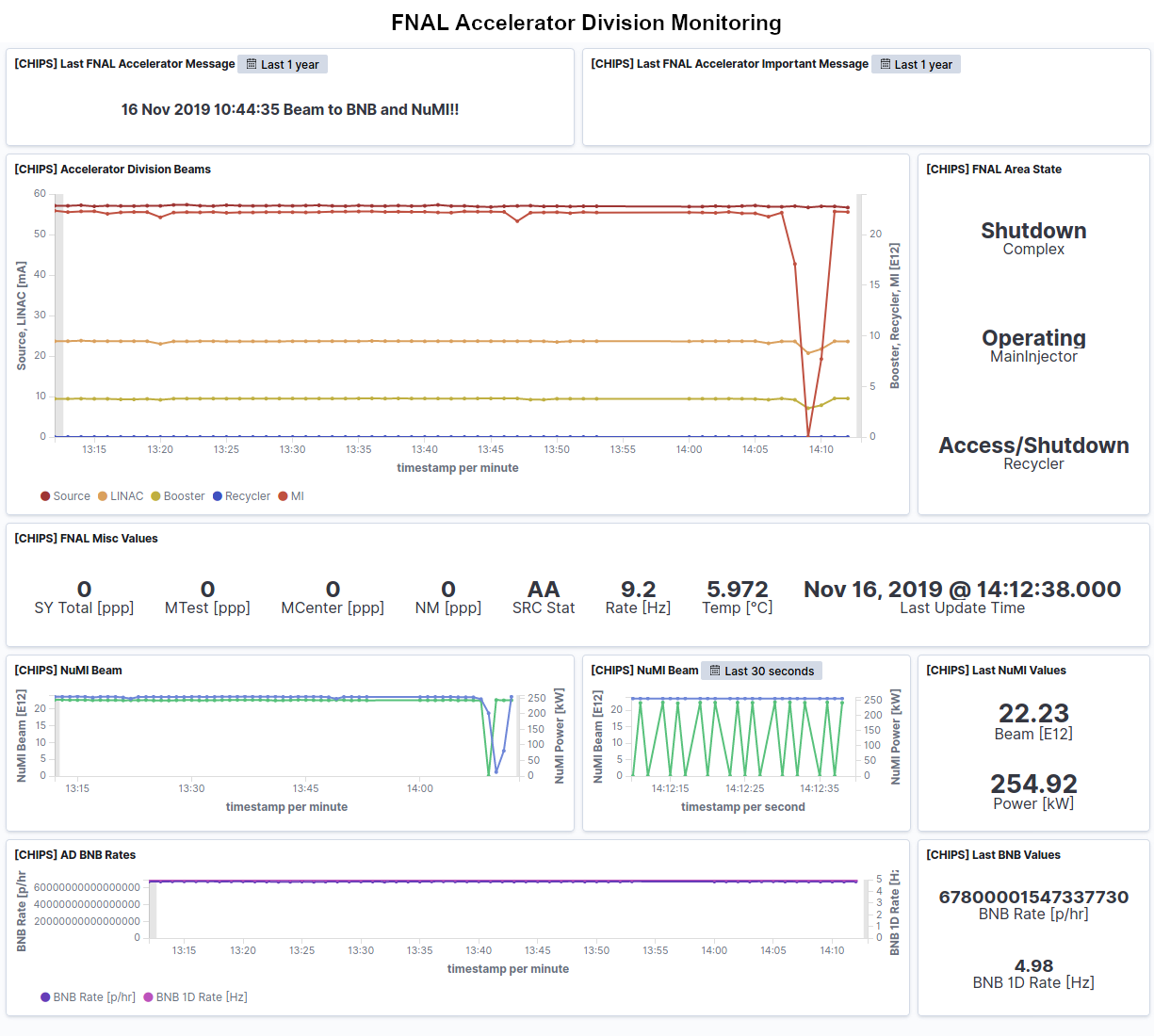Viewport: 1154px width, 1036px height.
Task: Click 'timestamp per minute' under the AD BNB Rates chart
Action: [x=508, y=969]
